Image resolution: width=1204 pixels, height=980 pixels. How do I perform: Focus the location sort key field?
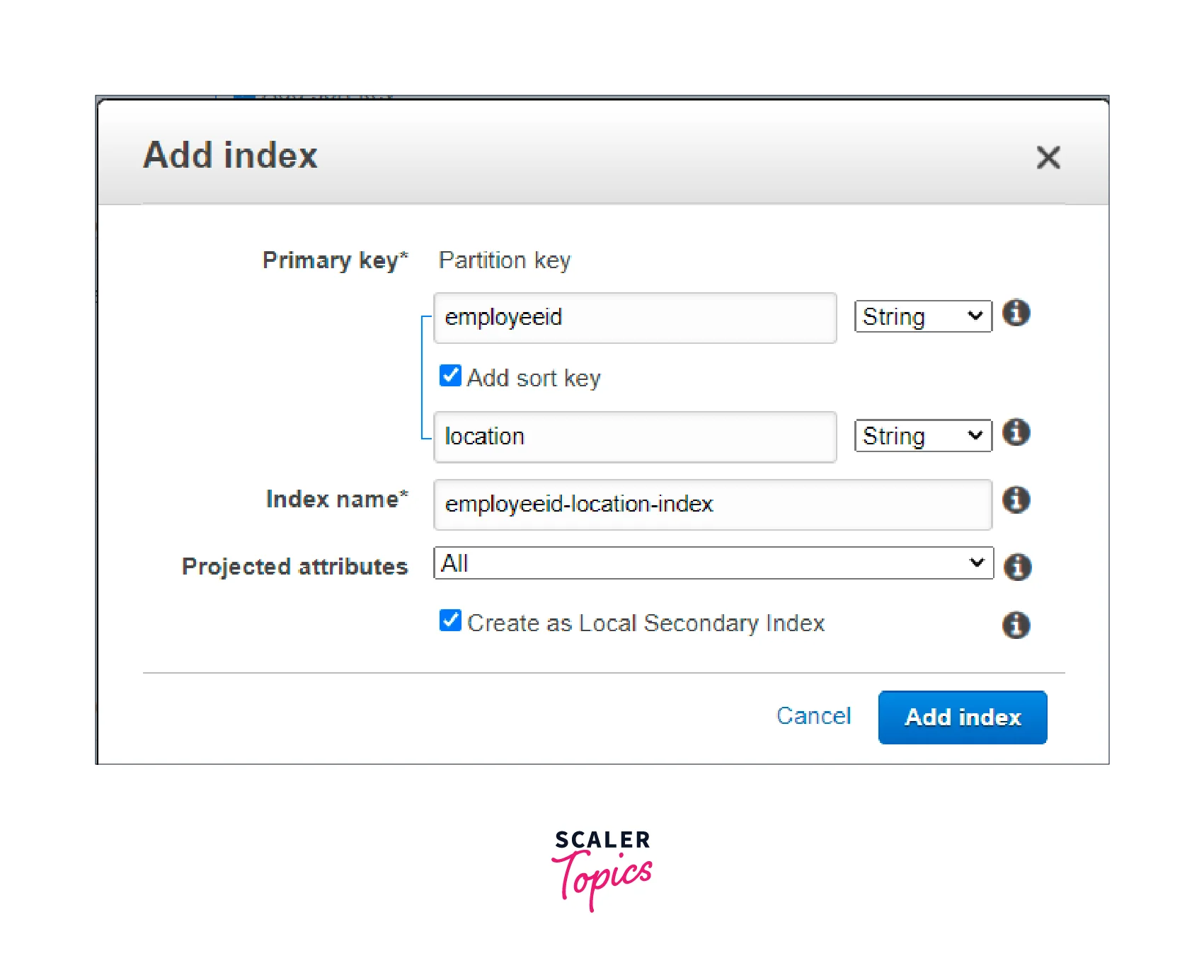[634, 437]
